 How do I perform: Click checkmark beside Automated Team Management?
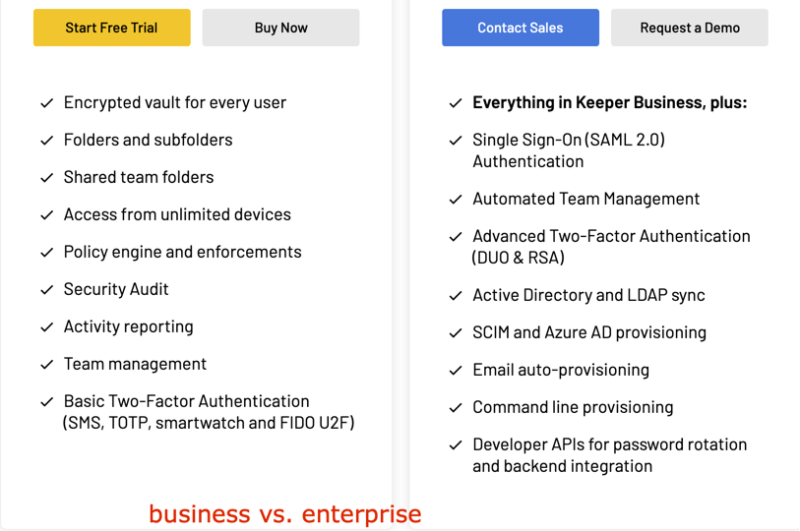pos(456,199)
